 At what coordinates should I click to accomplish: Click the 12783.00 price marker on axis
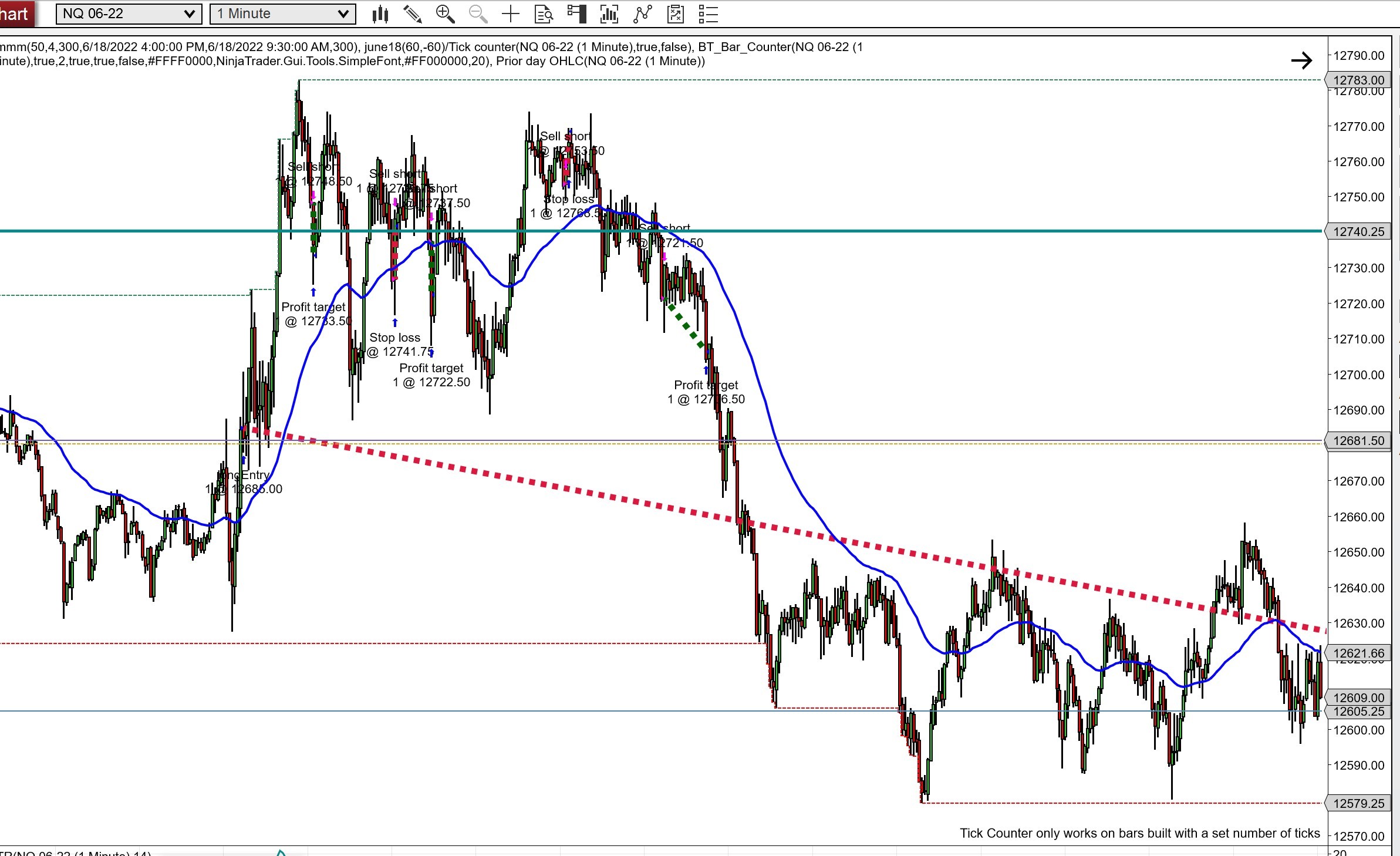point(1358,80)
